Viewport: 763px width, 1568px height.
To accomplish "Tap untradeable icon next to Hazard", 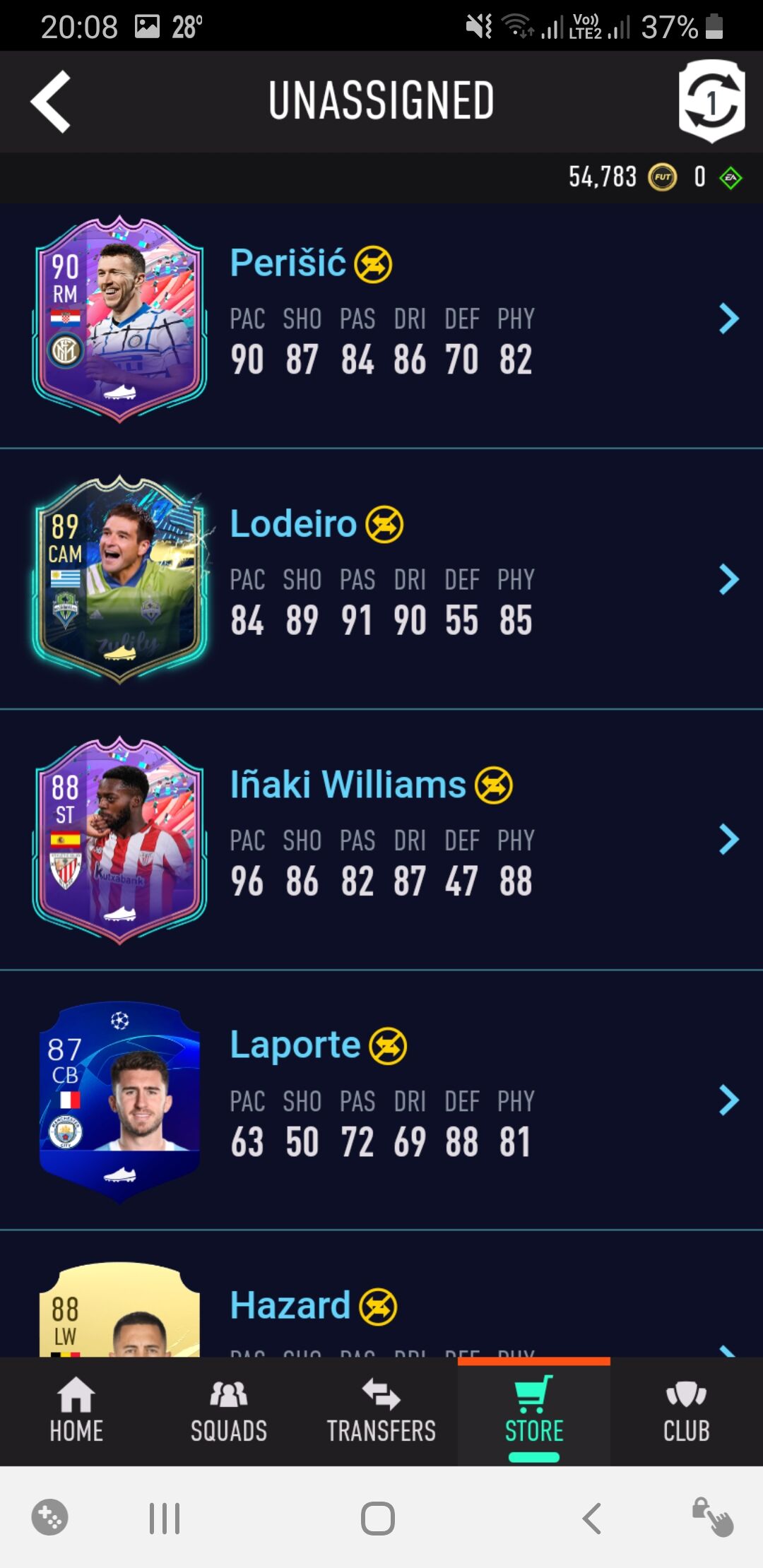I will coord(378,1307).
